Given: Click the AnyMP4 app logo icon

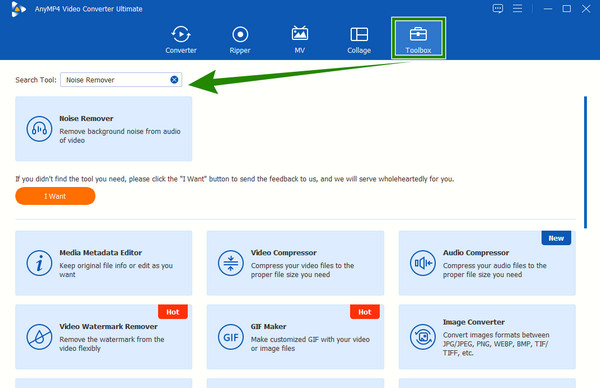Looking at the screenshot, I should 18,9.
